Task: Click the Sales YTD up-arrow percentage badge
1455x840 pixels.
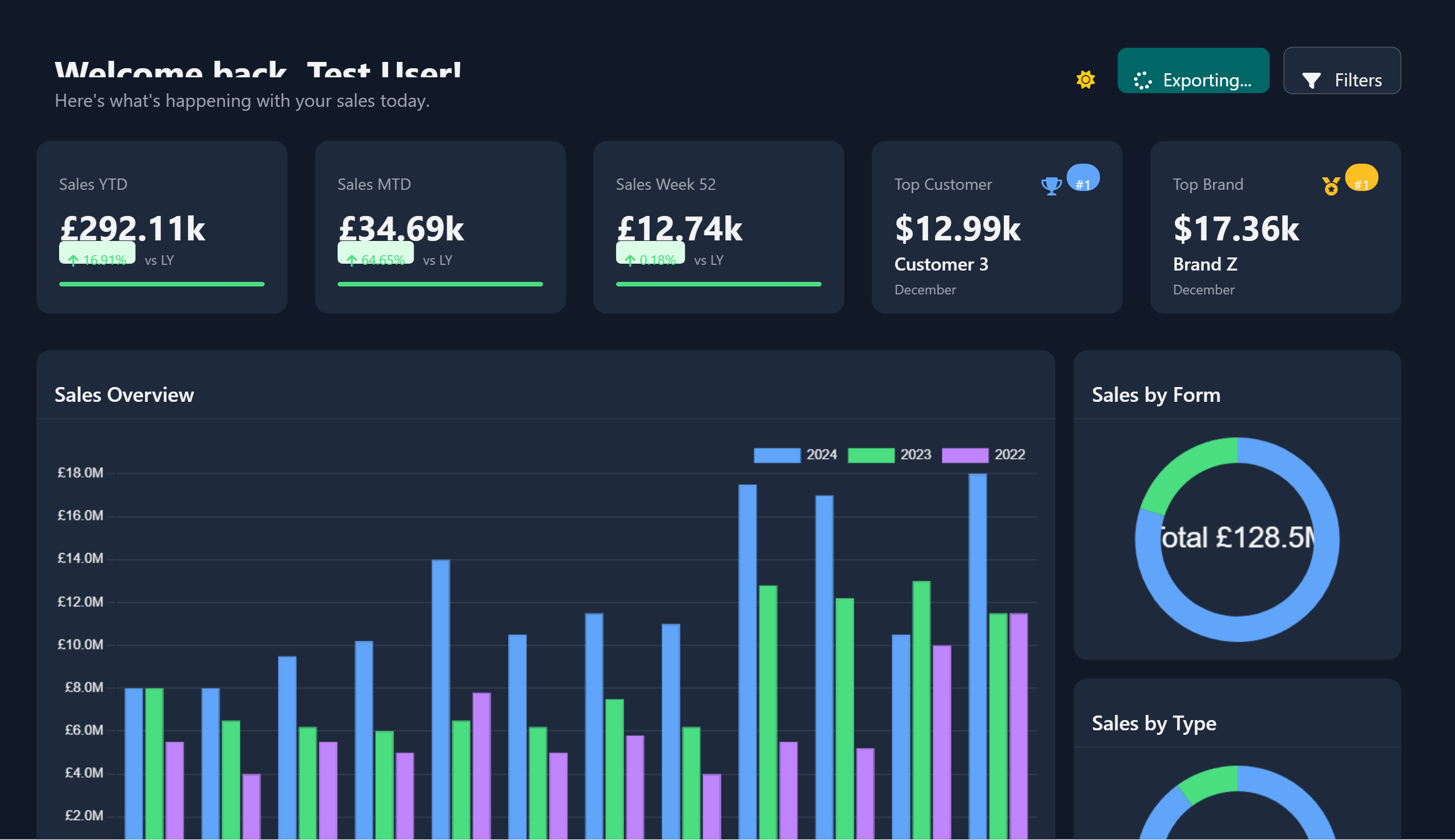Action: tap(97, 254)
